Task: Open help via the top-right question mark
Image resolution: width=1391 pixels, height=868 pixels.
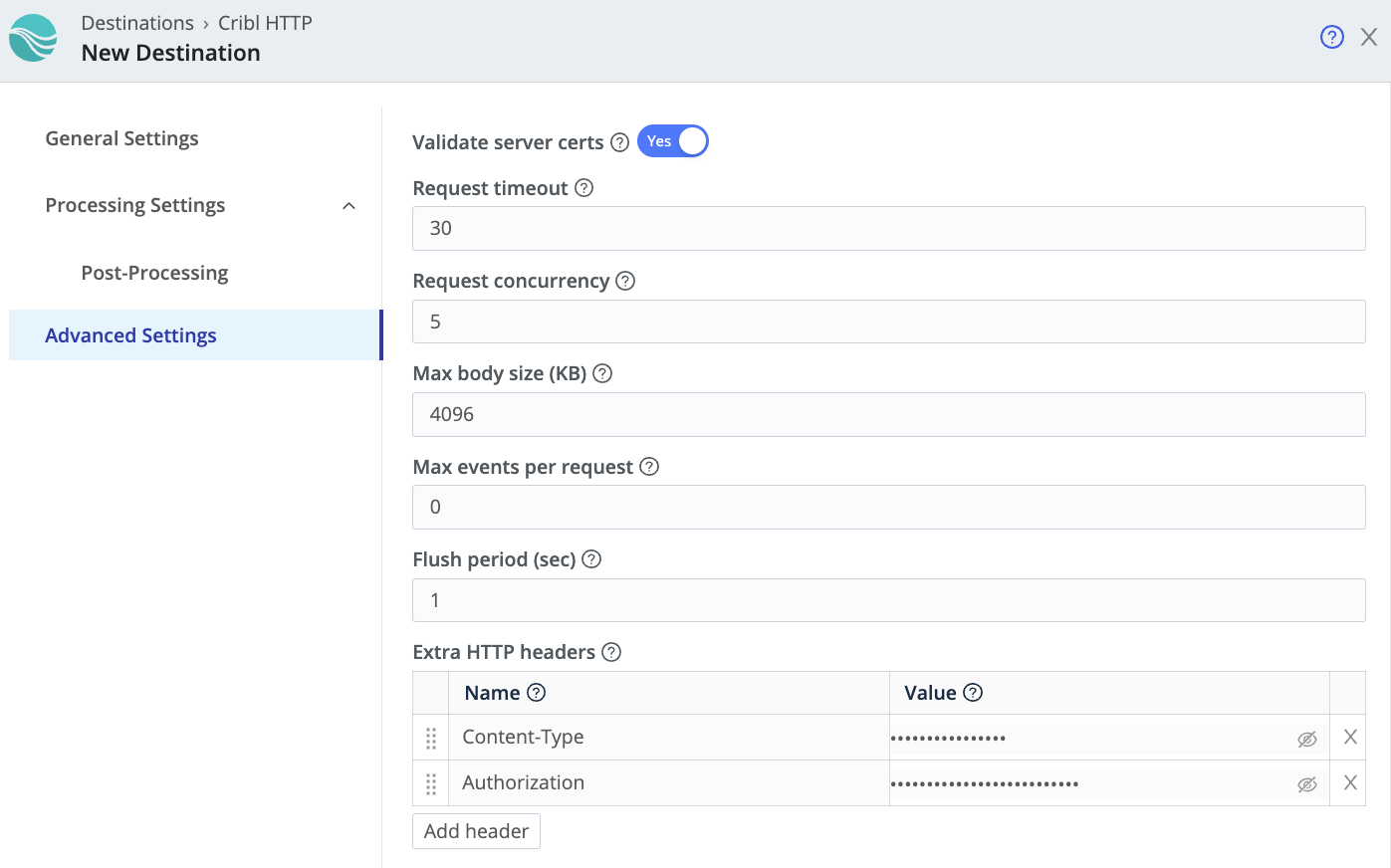Action: point(1331,36)
